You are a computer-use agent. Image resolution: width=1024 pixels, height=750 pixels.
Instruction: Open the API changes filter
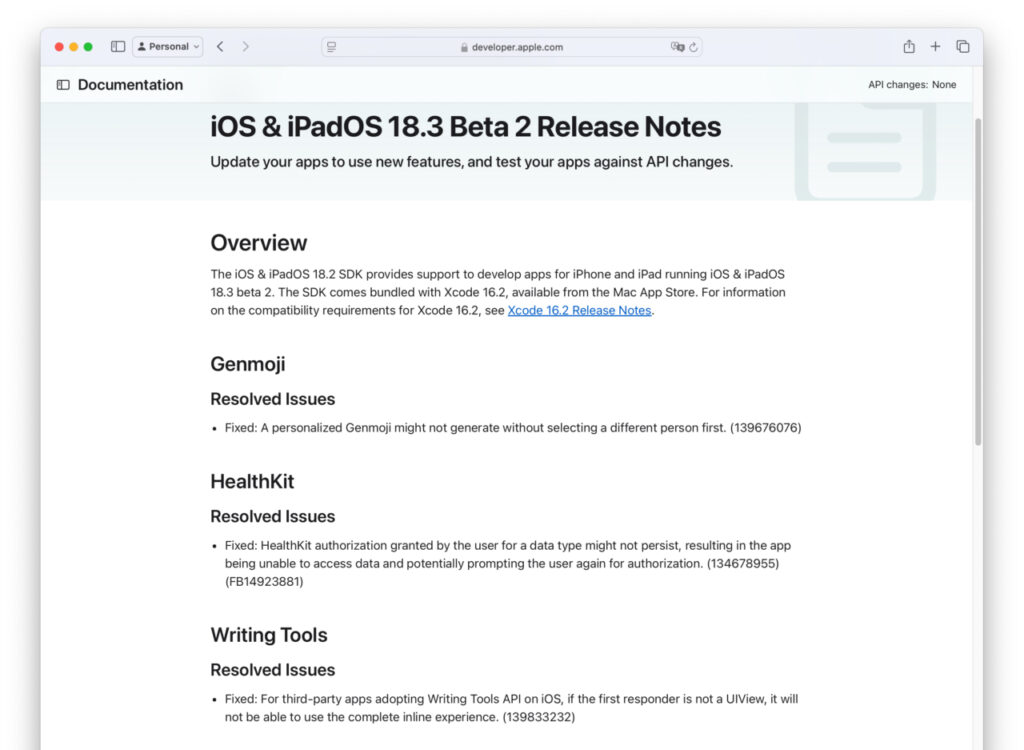coord(912,85)
